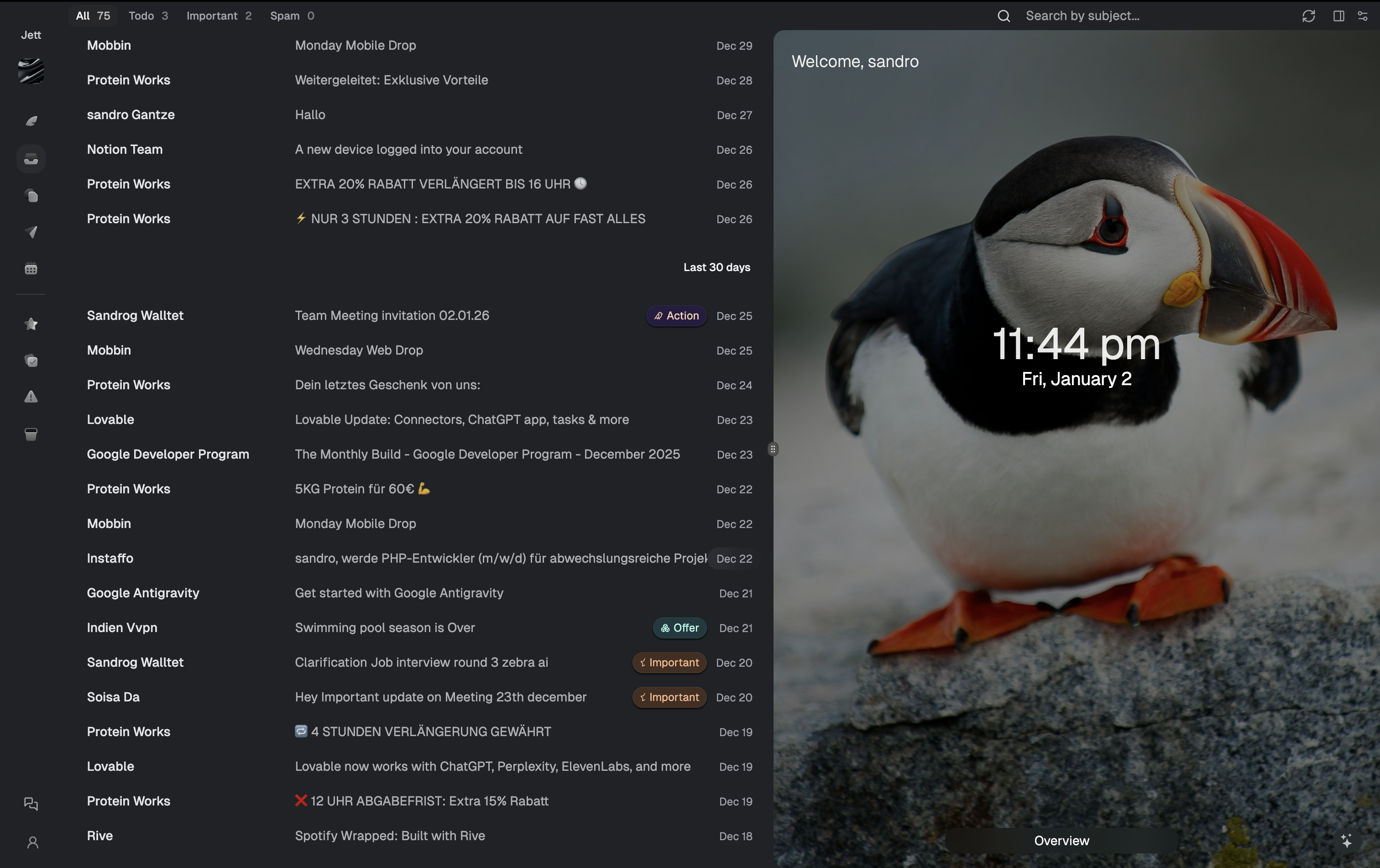Toggle the side panel layout icon
The image size is (1380, 868).
(x=1338, y=16)
